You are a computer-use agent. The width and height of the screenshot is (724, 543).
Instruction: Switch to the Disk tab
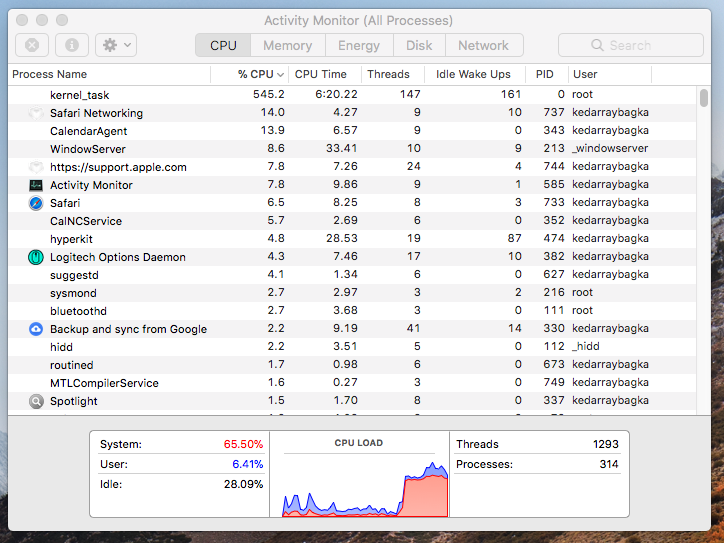coord(419,45)
